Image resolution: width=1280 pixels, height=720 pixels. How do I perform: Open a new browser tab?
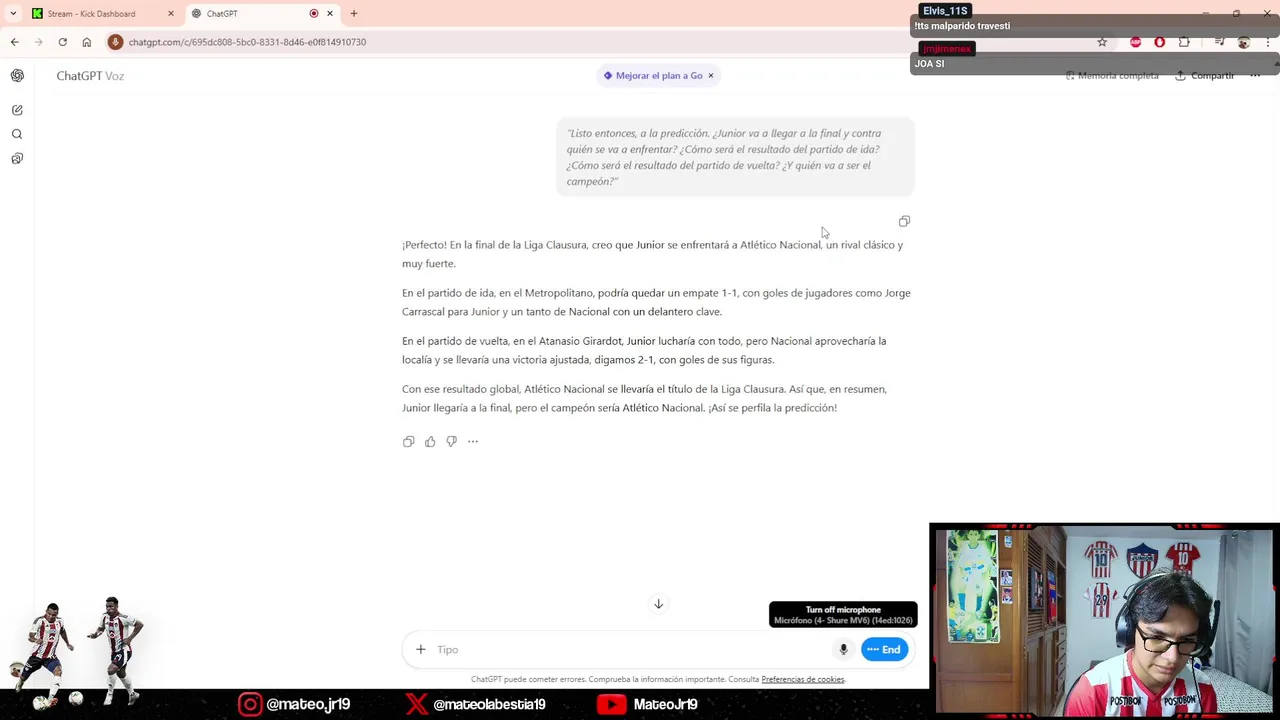point(354,14)
